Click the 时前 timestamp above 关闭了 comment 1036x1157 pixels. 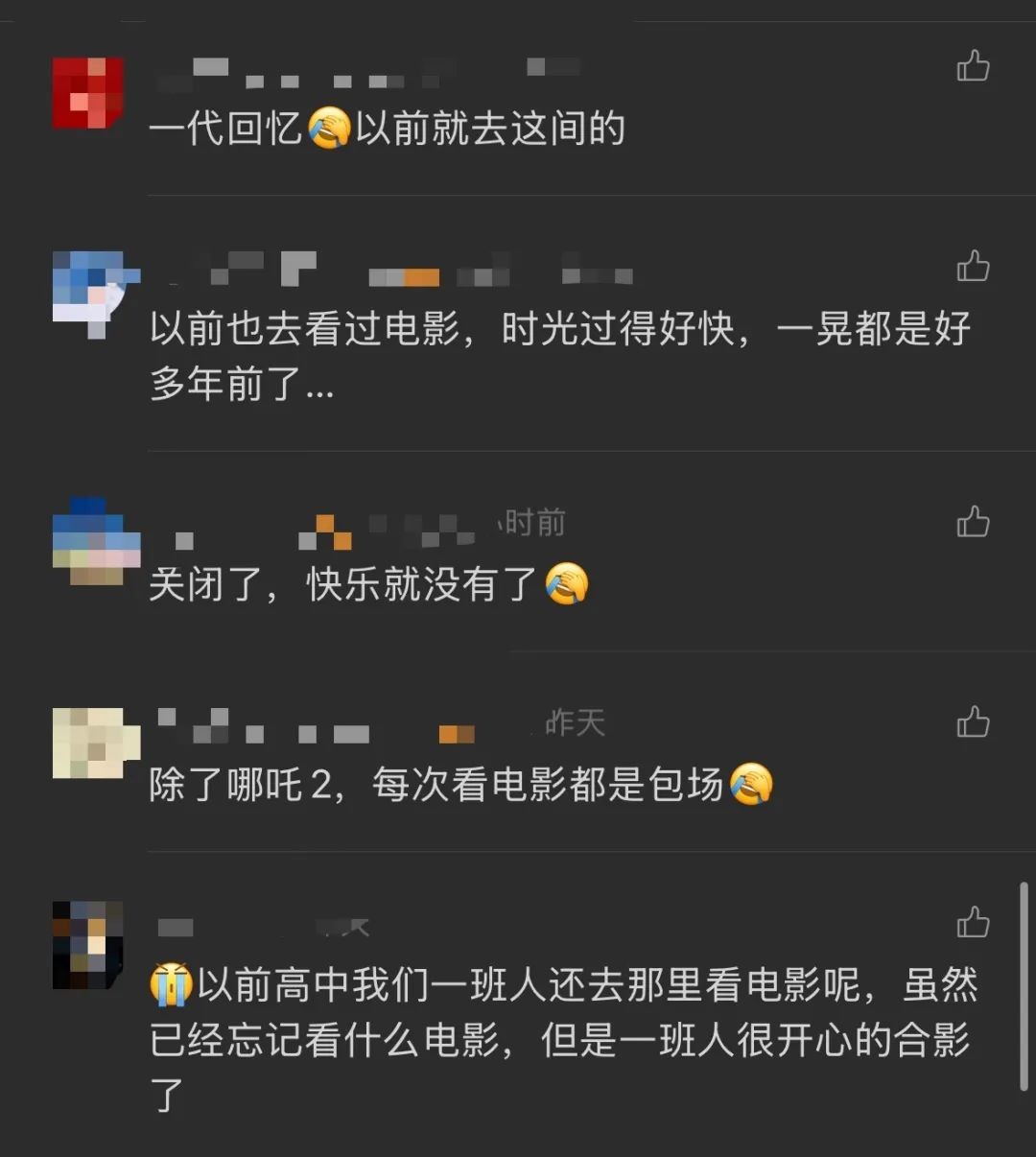[x=533, y=523]
